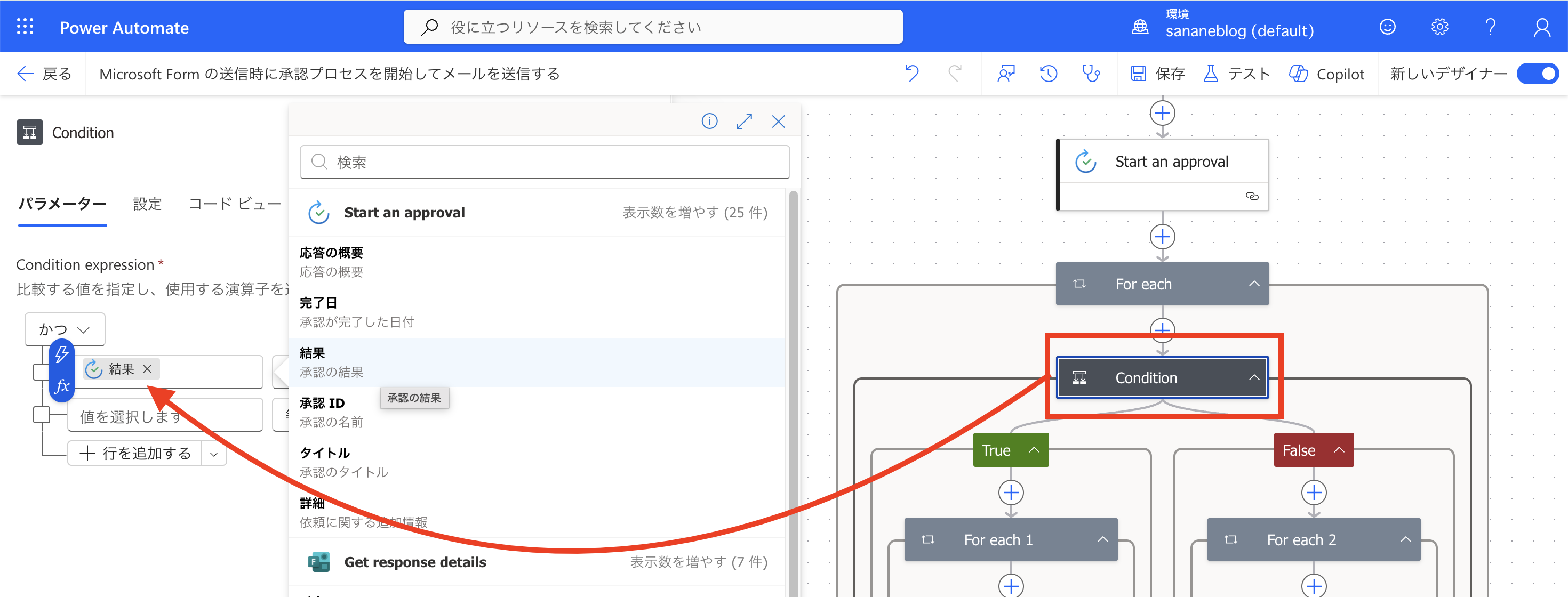Collapse the True branch
The height and width of the screenshot is (597, 1568).
[x=1034, y=450]
